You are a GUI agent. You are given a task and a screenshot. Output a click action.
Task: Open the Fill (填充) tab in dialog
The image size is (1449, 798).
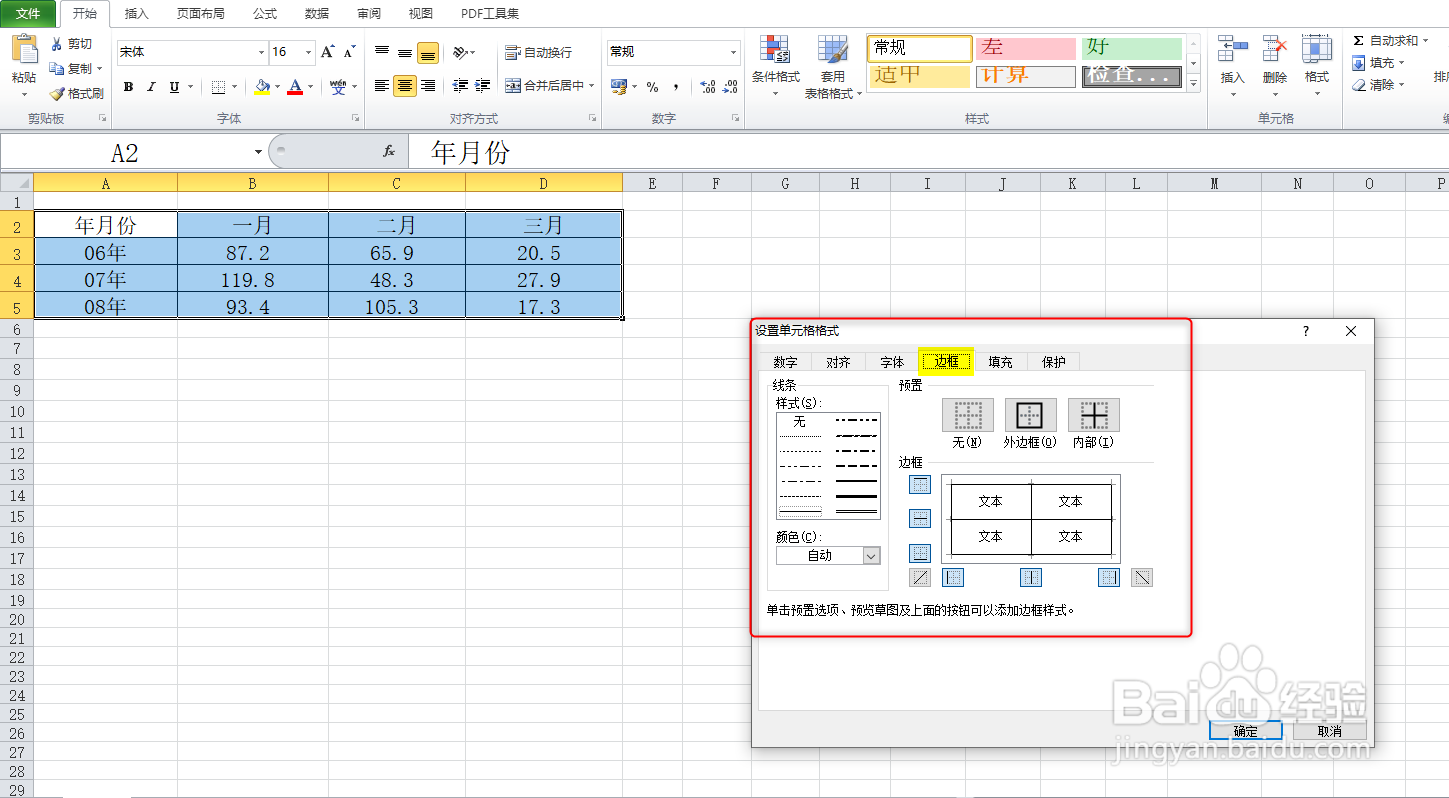point(1000,362)
